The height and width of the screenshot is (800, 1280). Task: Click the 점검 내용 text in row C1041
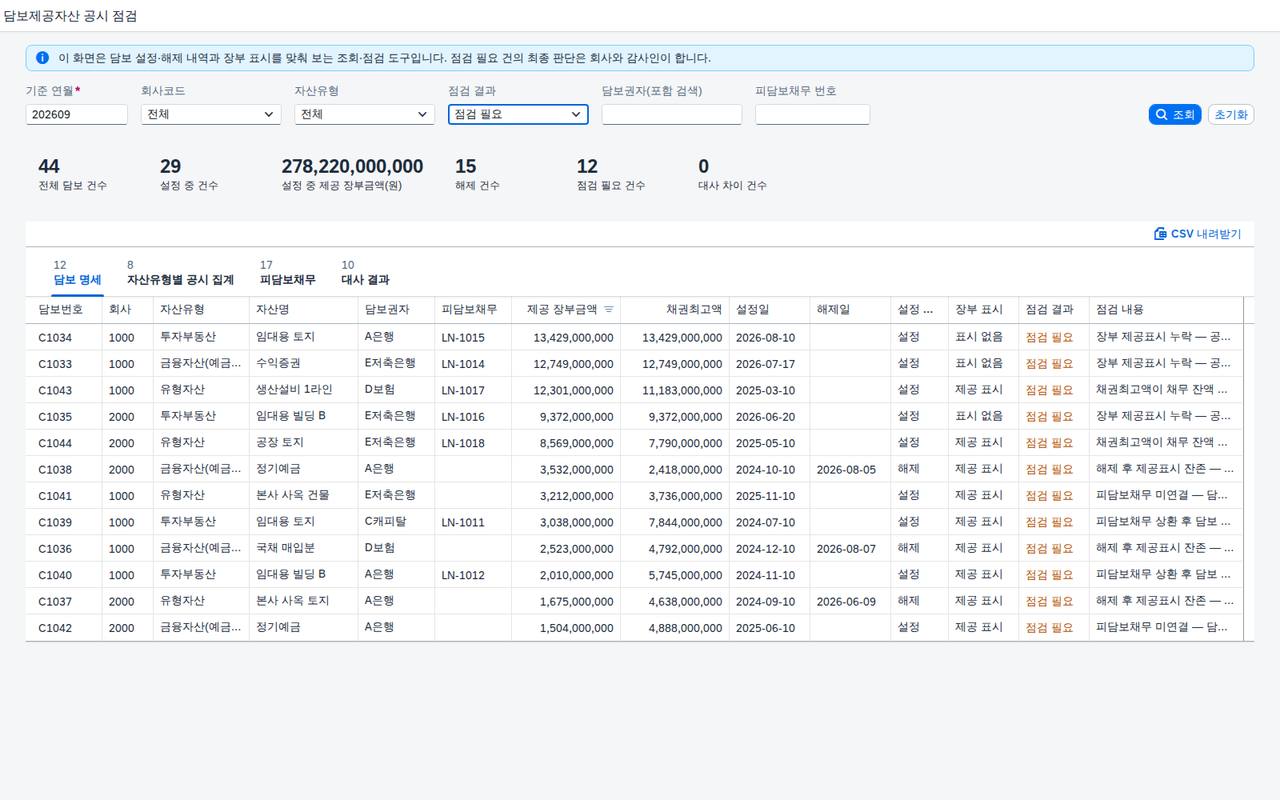point(1163,496)
